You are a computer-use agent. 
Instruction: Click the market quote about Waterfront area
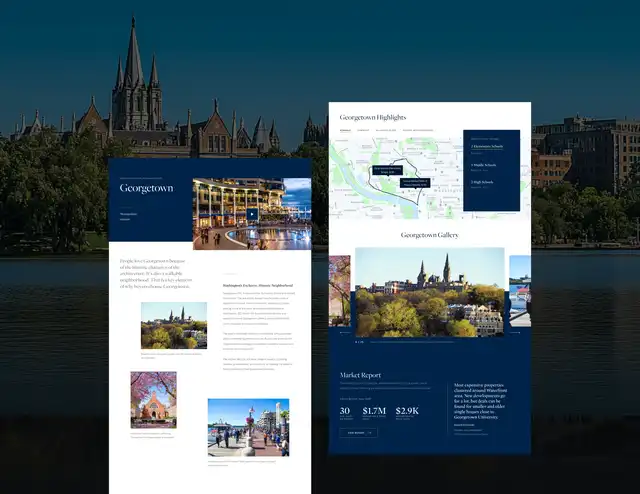coord(481,401)
